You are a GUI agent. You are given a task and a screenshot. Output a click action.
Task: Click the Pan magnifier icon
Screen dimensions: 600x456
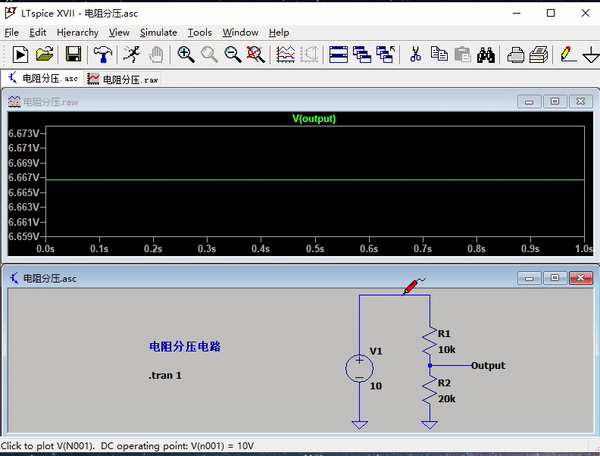(209, 55)
